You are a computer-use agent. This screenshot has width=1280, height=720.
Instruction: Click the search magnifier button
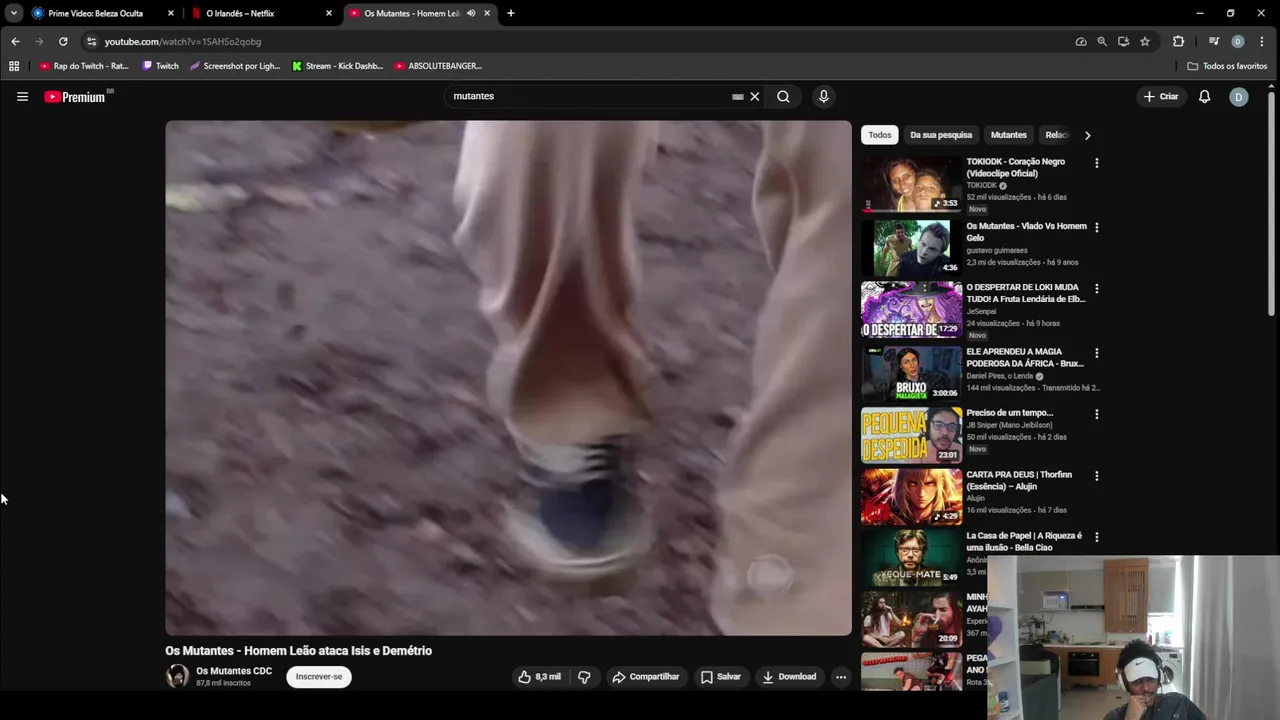(x=783, y=97)
